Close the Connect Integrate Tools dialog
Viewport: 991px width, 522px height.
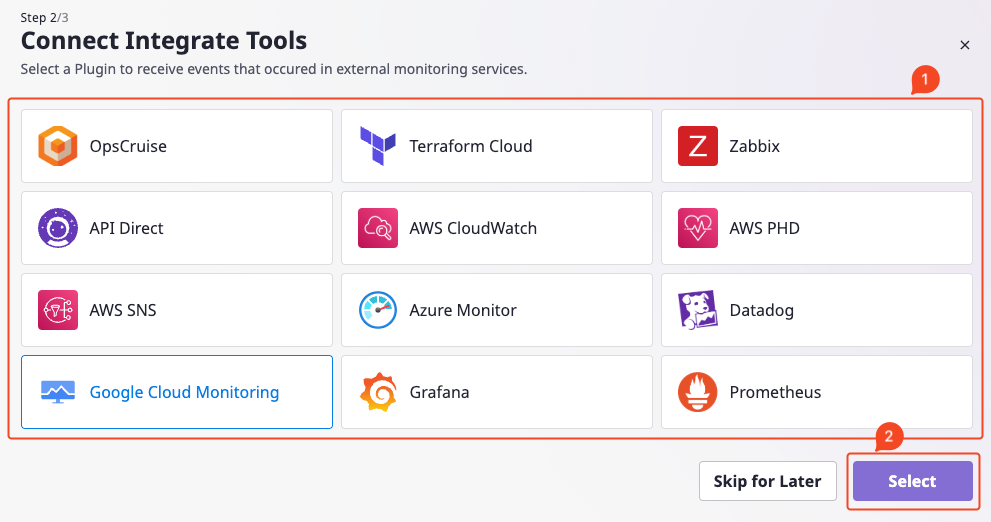point(964,45)
